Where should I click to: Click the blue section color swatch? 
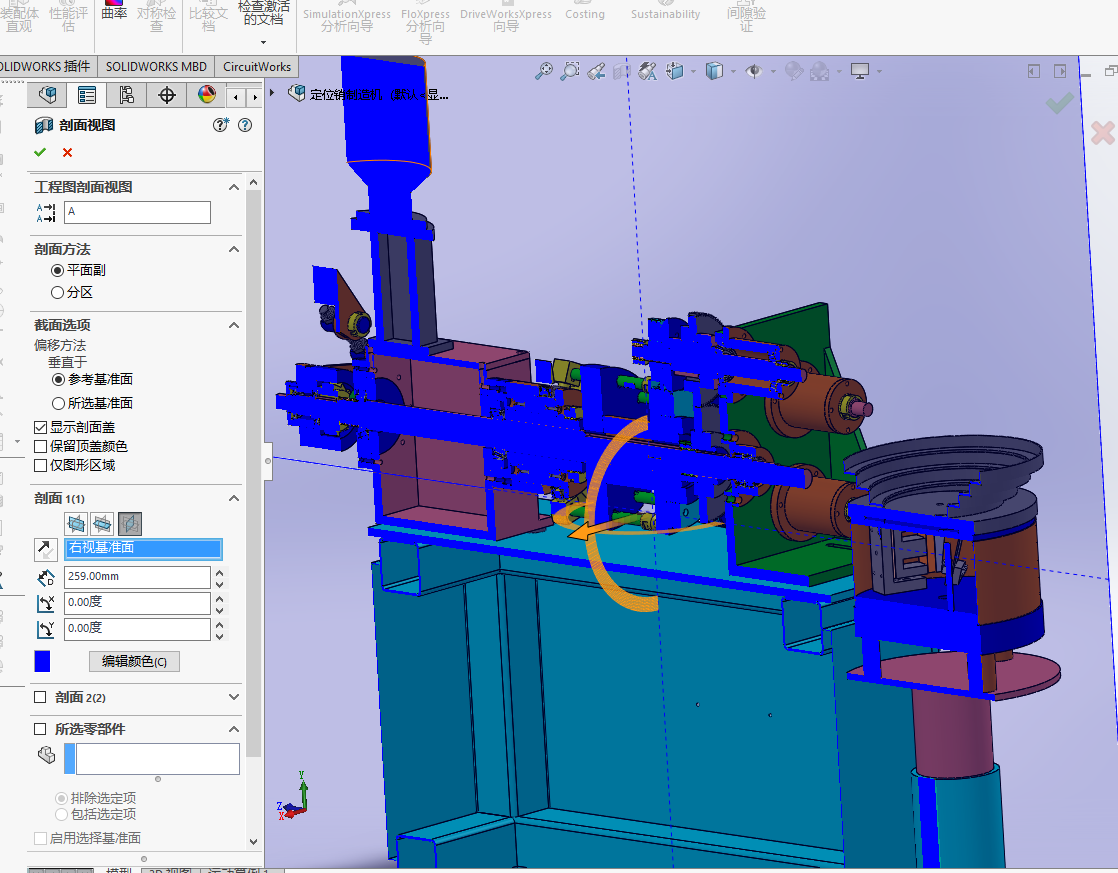(x=42, y=661)
